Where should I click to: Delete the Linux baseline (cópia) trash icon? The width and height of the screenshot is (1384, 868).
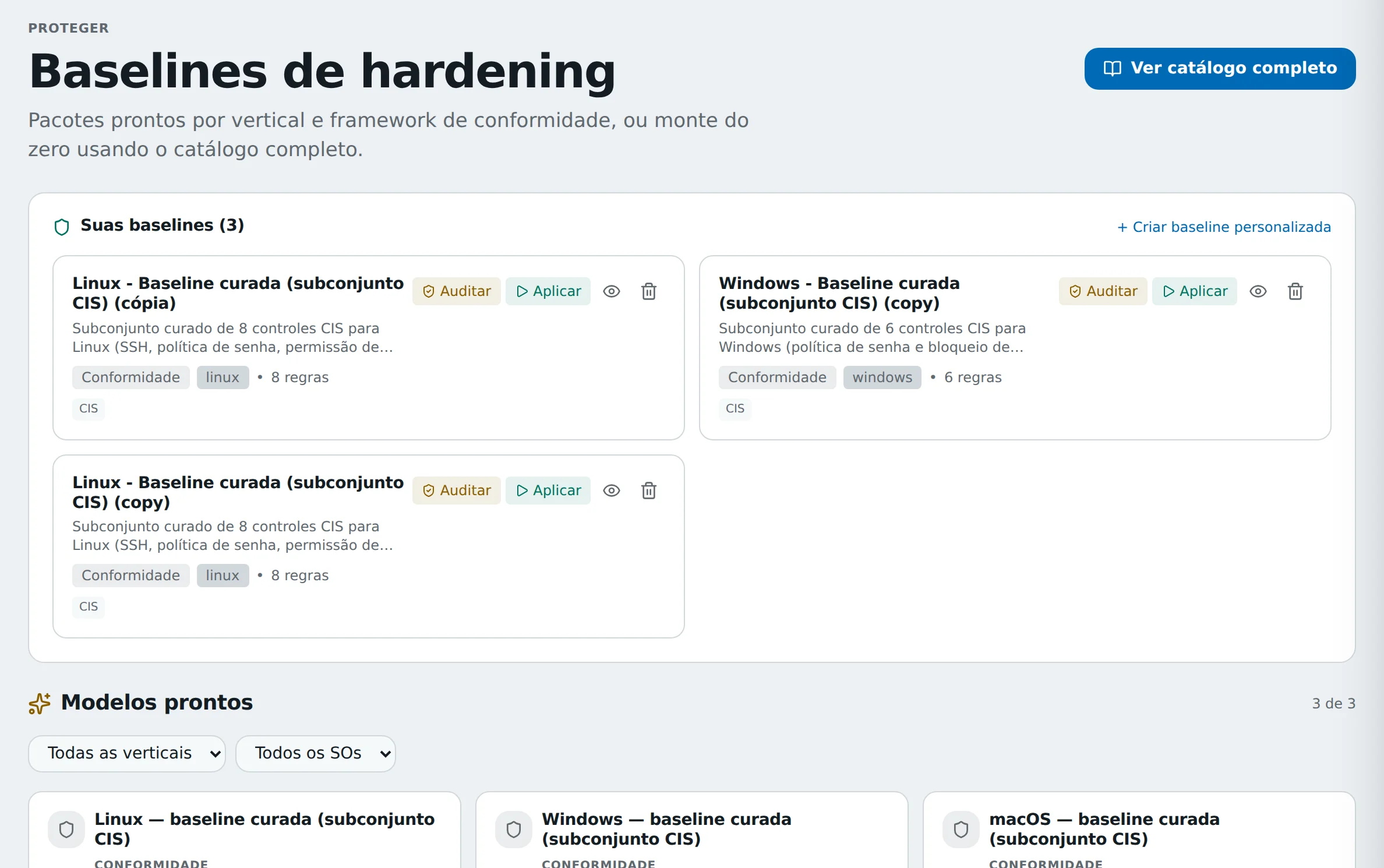pos(649,291)
